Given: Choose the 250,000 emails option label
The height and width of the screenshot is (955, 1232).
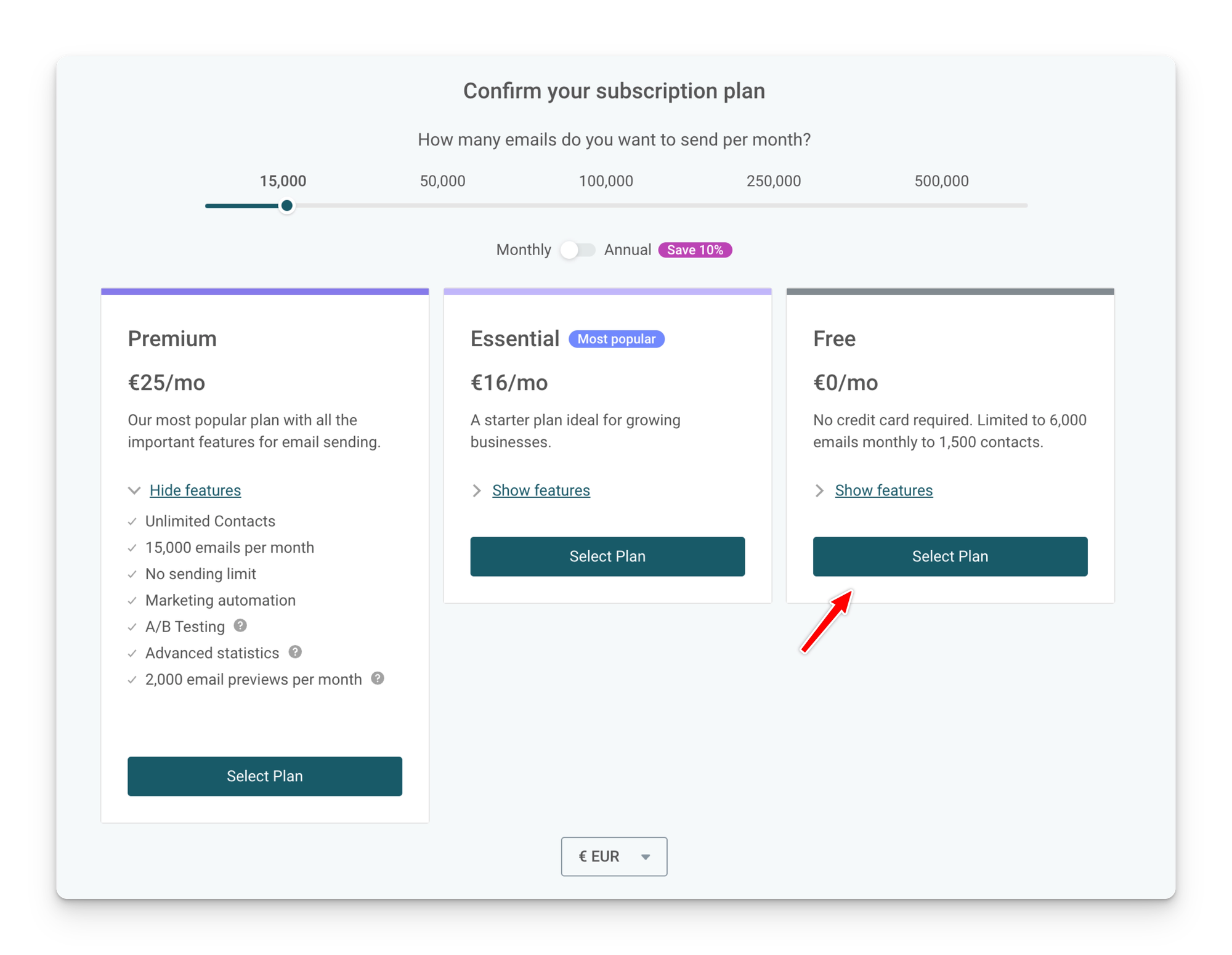Looking at the screenshot, I should 773,181.
